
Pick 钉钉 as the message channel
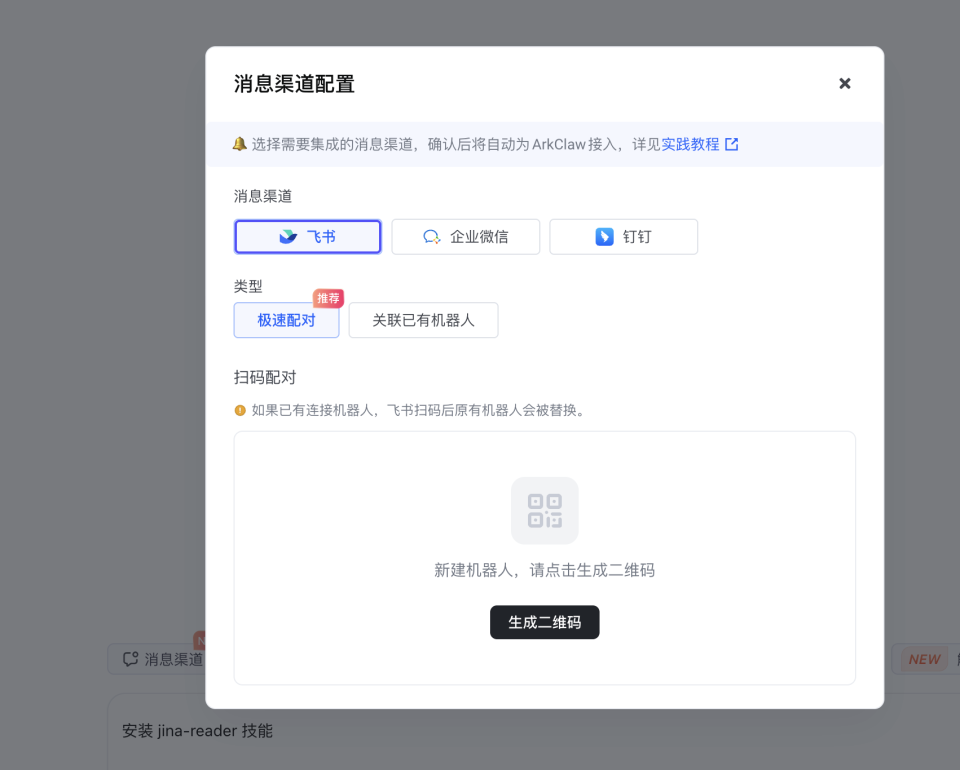(x=623, y=237)
